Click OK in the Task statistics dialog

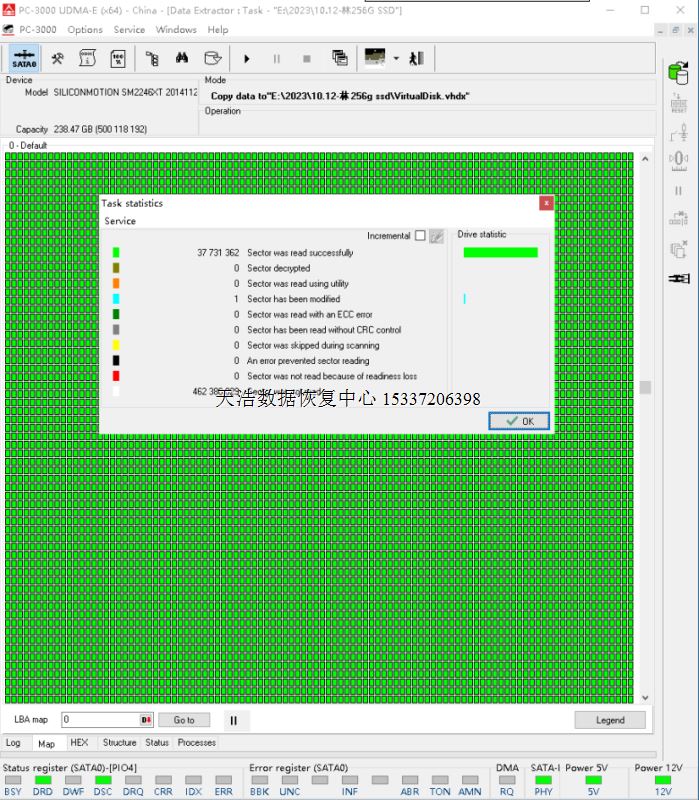tap(519, 421)
